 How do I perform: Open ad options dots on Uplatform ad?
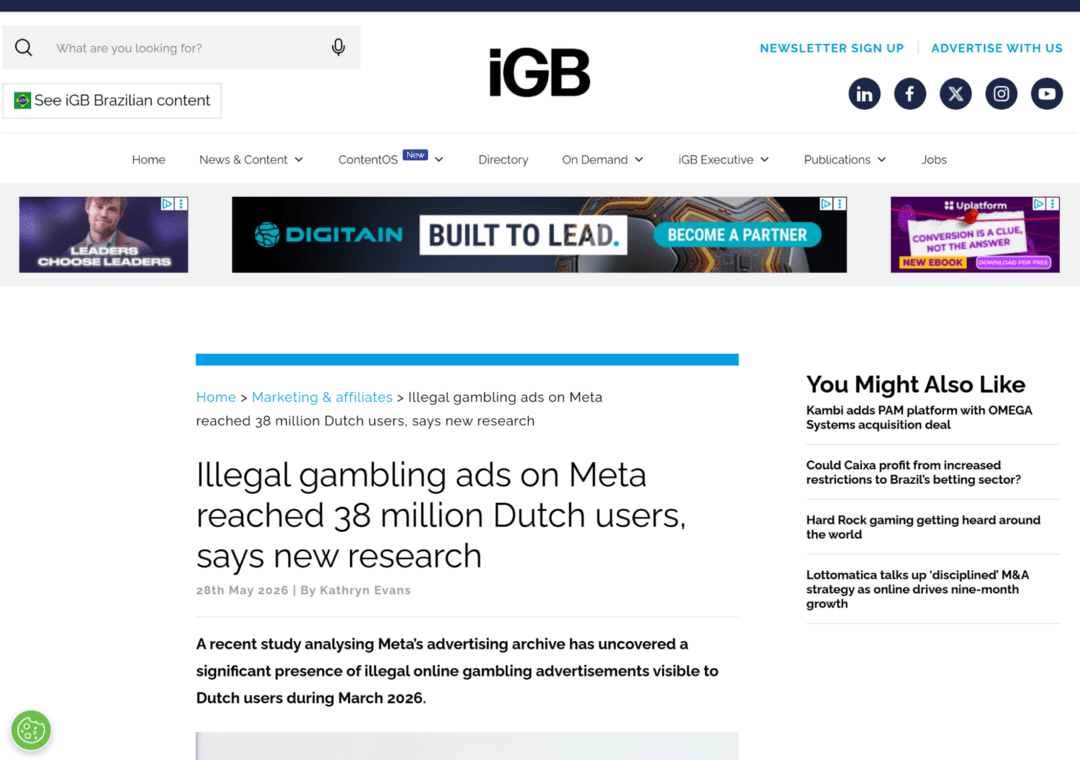click(x=1052, y=204)
